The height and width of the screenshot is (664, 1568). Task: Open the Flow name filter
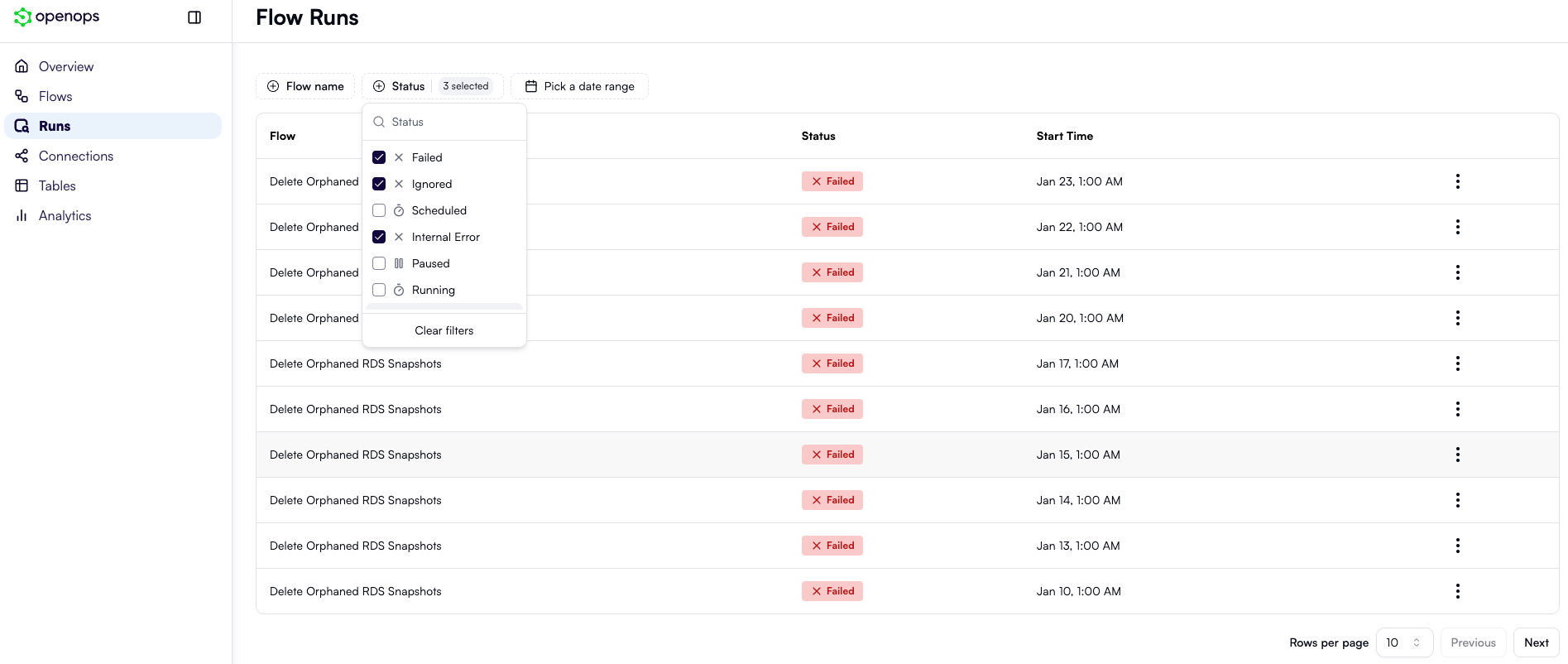305,86
